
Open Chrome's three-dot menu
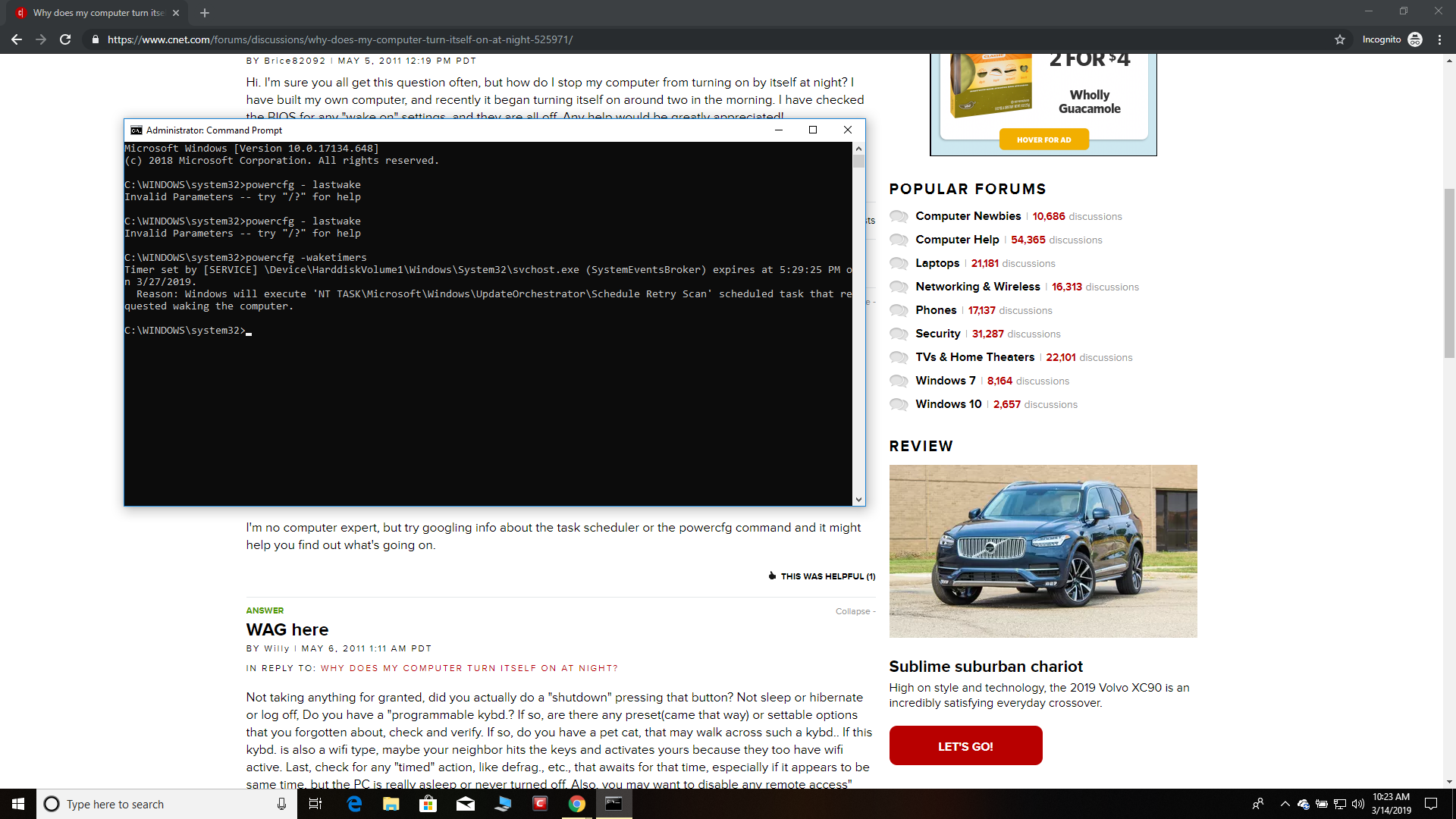pyautogui.click(x=1440, y=39)
